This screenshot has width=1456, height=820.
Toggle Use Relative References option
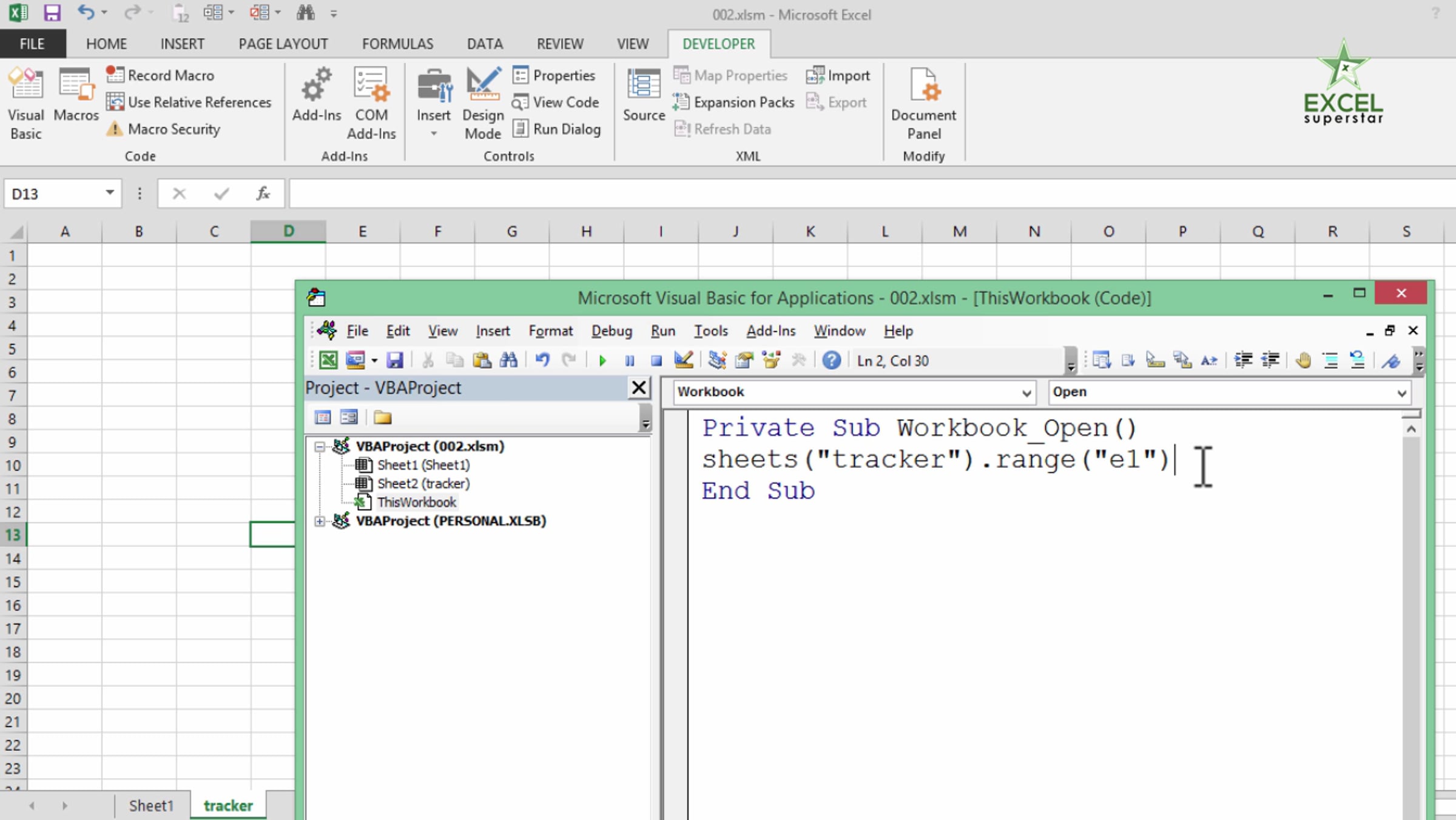coord(189,102)
